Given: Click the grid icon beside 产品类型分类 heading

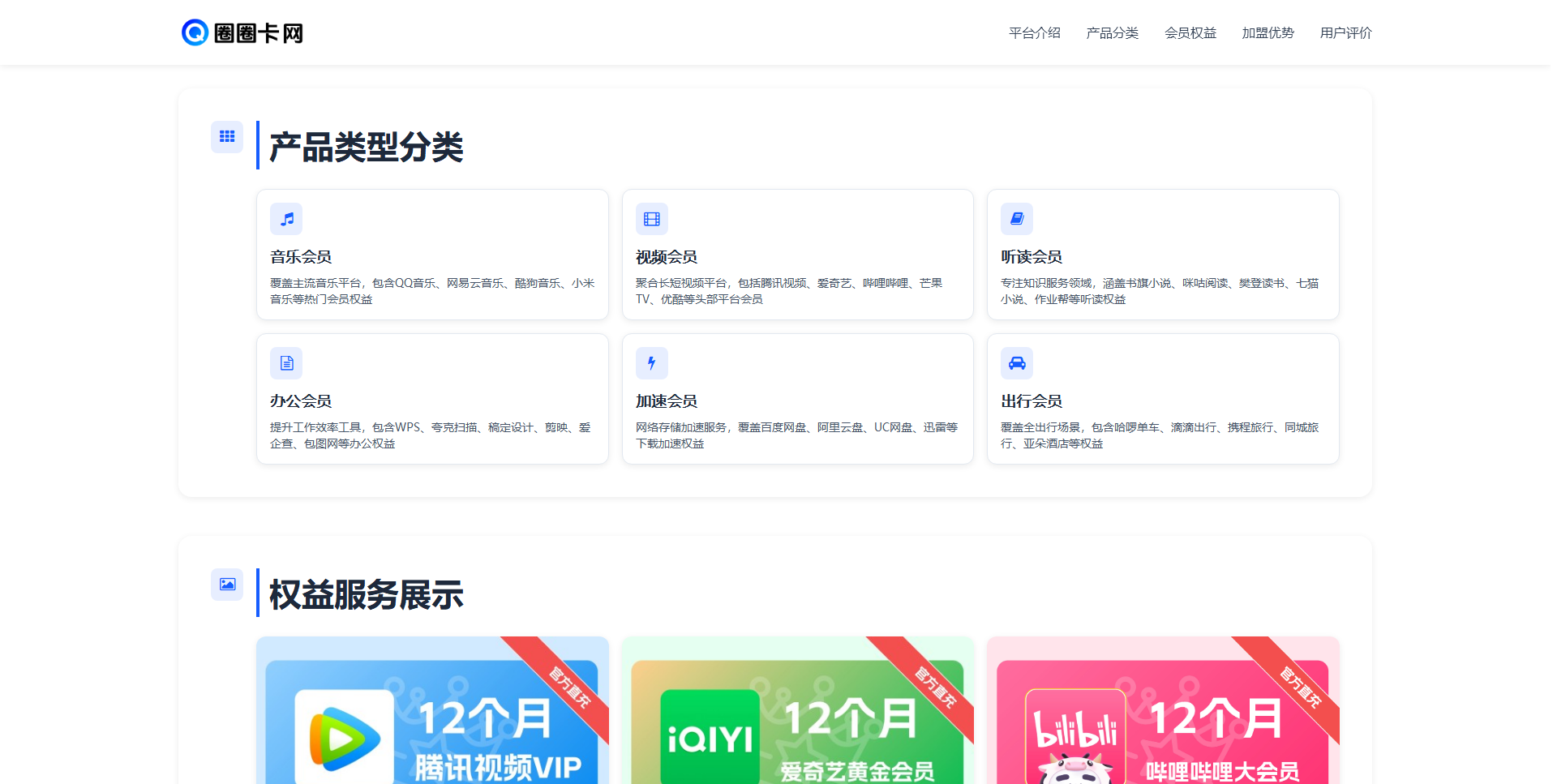Looking at the screenshot, I should [x=226, y=137].
